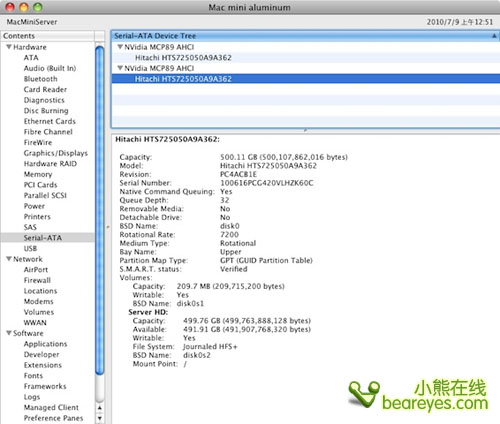The image size is (500, 424).
Task: Select FireWire in the sidebar
Action: click(38, 143)
